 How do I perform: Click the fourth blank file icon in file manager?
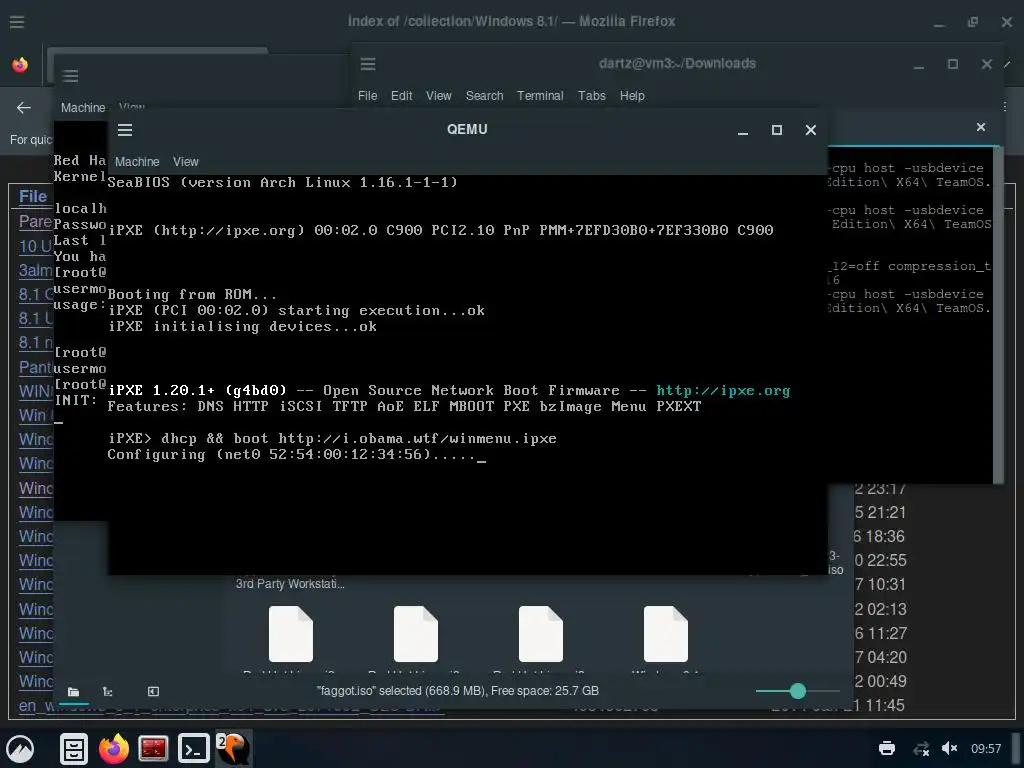tap(665, 633)
